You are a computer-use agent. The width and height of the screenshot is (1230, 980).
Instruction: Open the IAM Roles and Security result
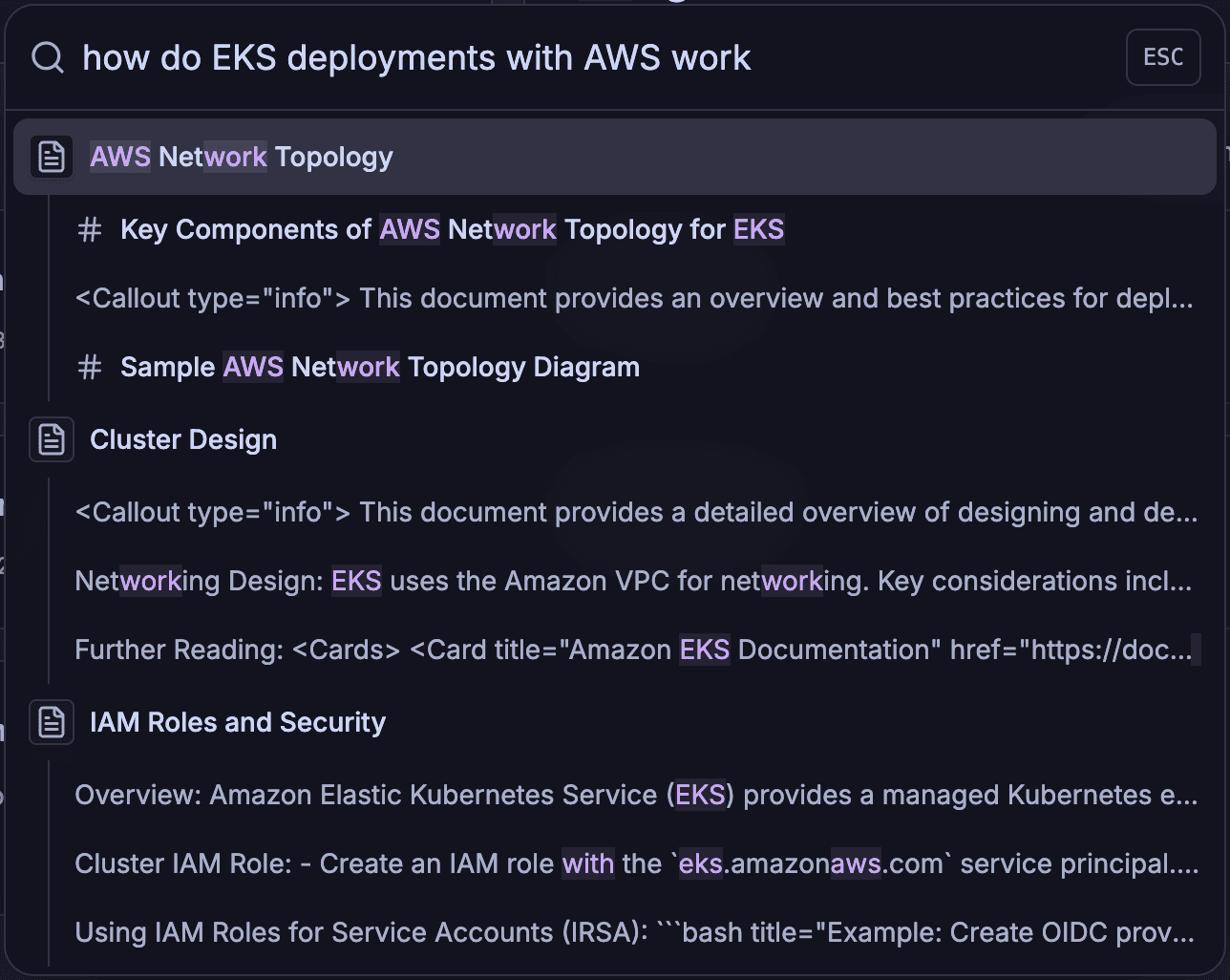[x=238, y=722]
